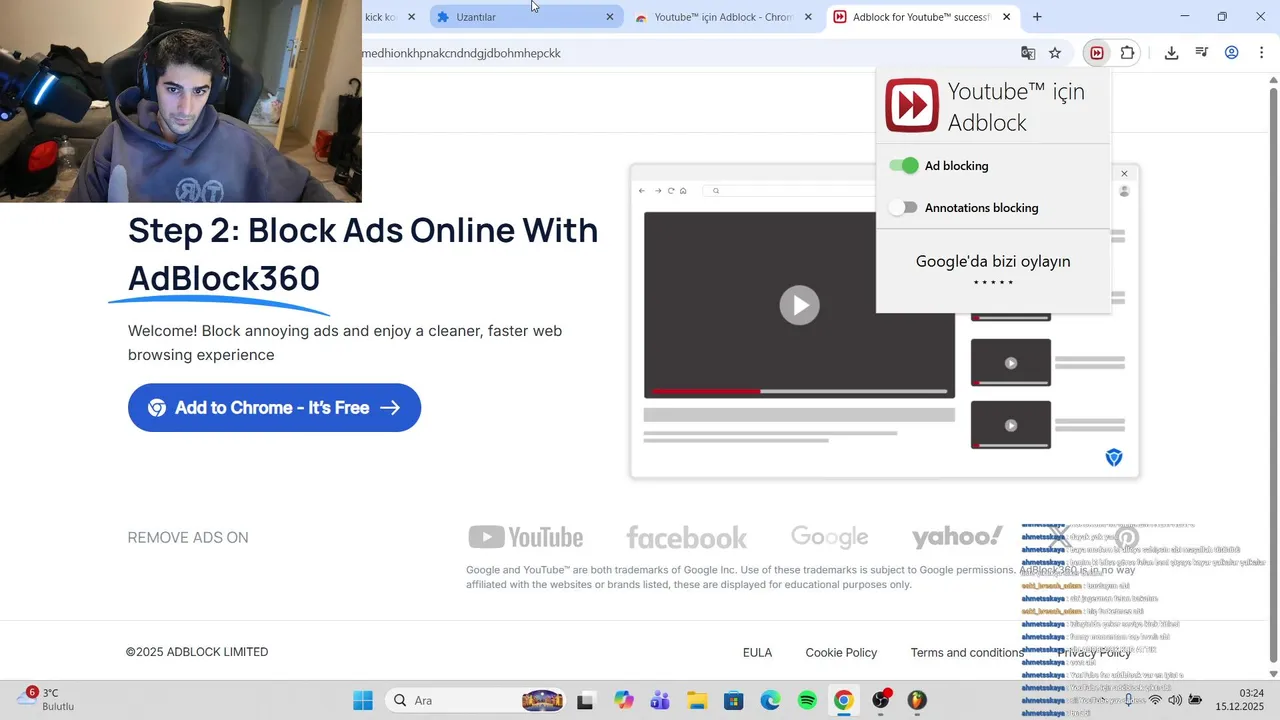Viewport: 1280px width, 720px height.
Task: Open OBS Studio from taskbar
Action: [x=881, y=700]
